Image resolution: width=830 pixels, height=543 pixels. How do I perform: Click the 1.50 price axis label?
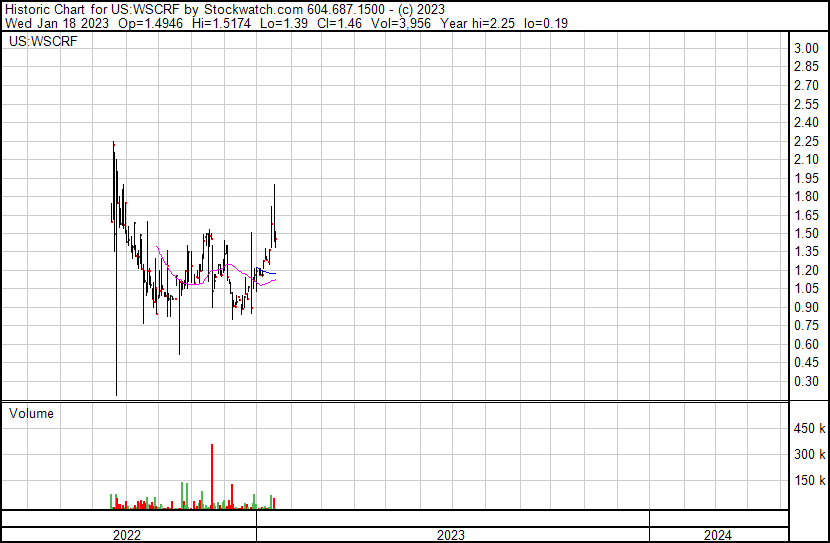(807, 233)
